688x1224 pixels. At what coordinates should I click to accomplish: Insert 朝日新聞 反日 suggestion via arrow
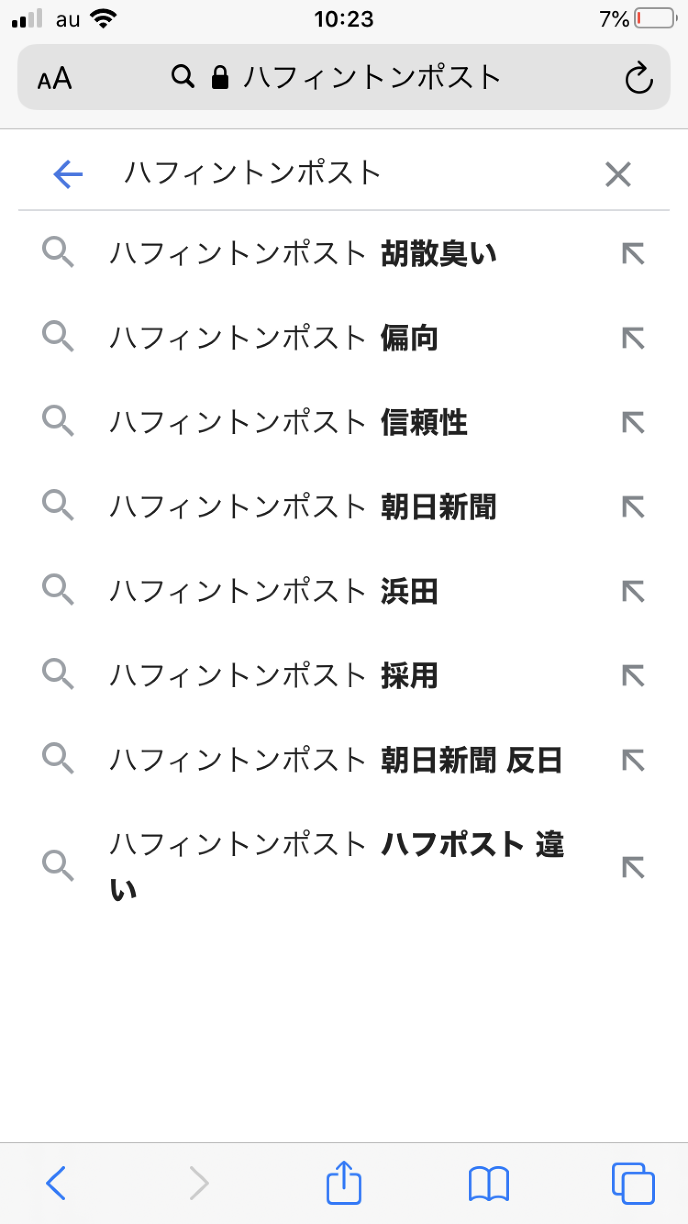pyautogui.click(x=632, y=761)
